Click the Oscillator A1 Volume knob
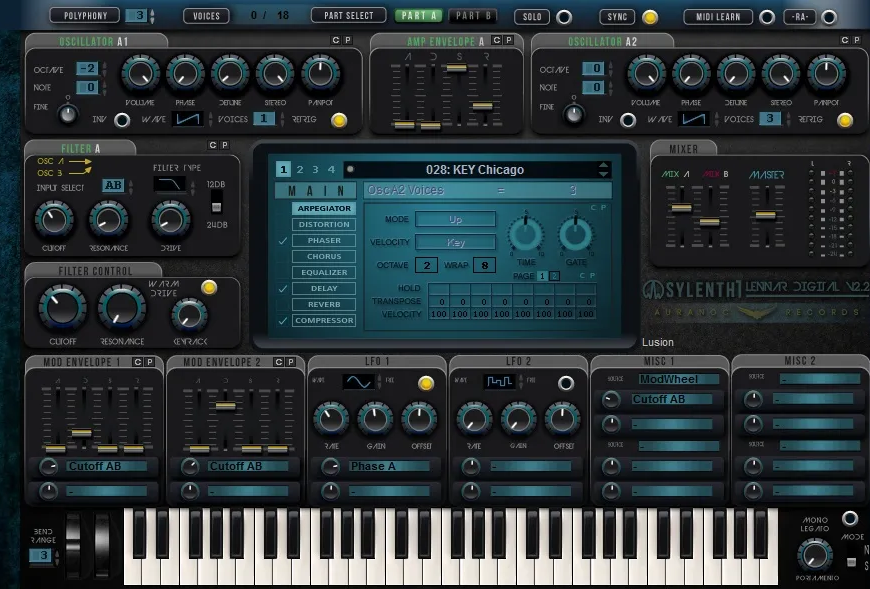870x589 pixels. click(x=140, y=74)
